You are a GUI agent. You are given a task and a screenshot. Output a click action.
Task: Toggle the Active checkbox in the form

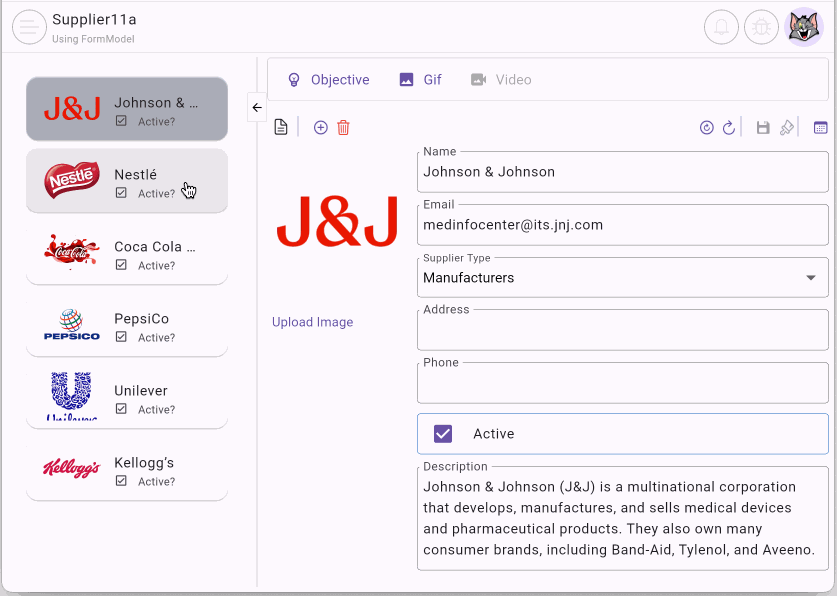coord(443,434)
